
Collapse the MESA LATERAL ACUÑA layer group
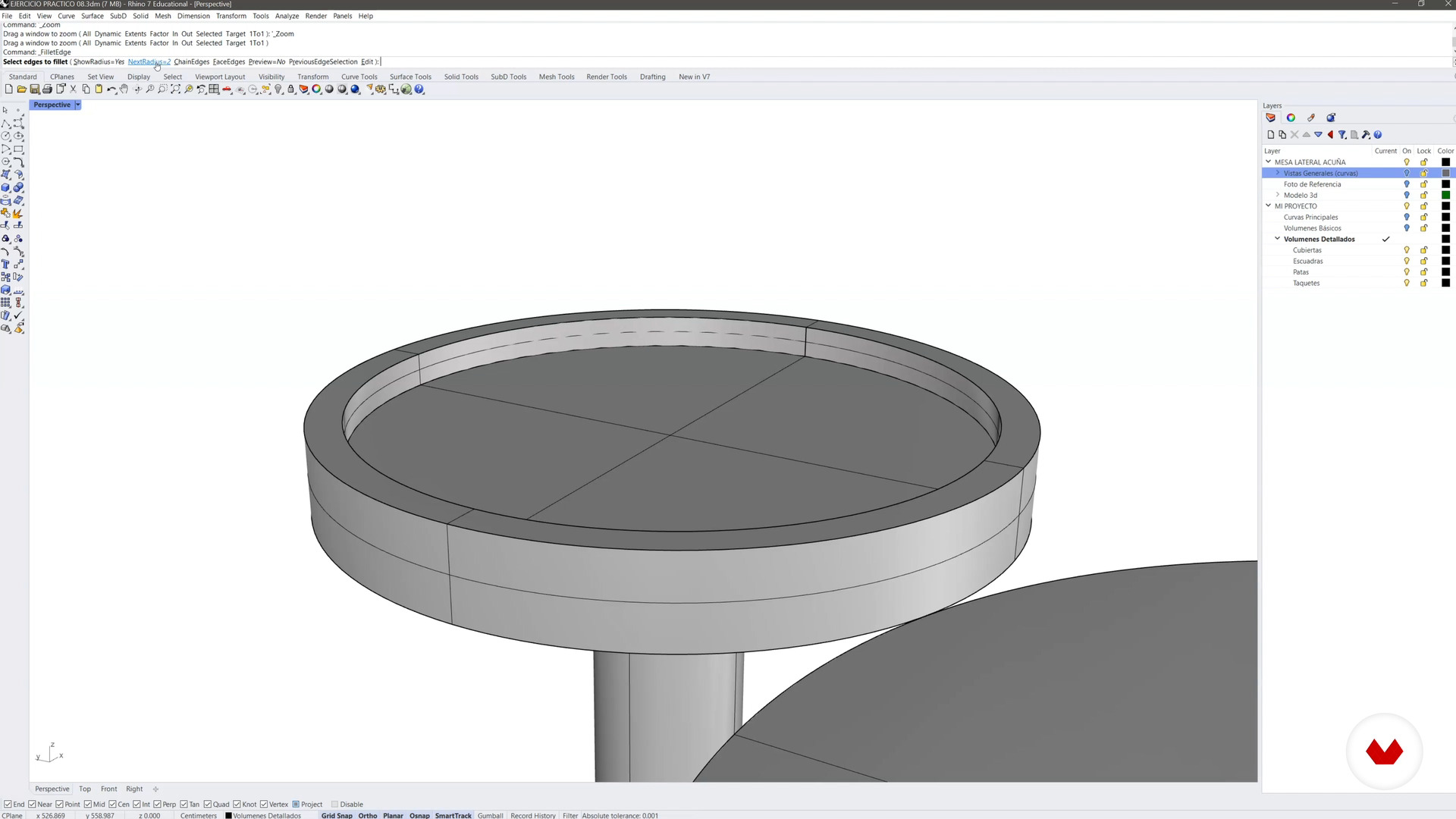[x=1268, y=162]
